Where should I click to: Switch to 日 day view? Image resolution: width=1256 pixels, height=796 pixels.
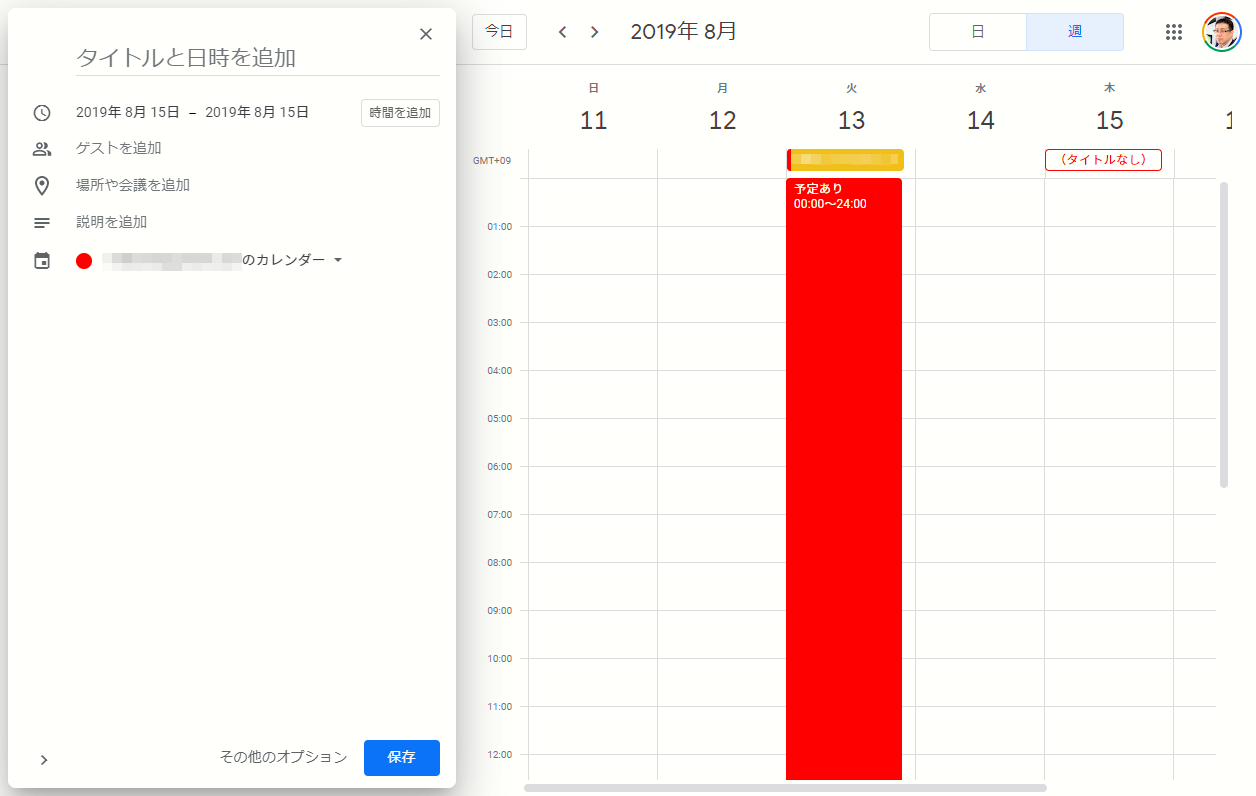978,32
